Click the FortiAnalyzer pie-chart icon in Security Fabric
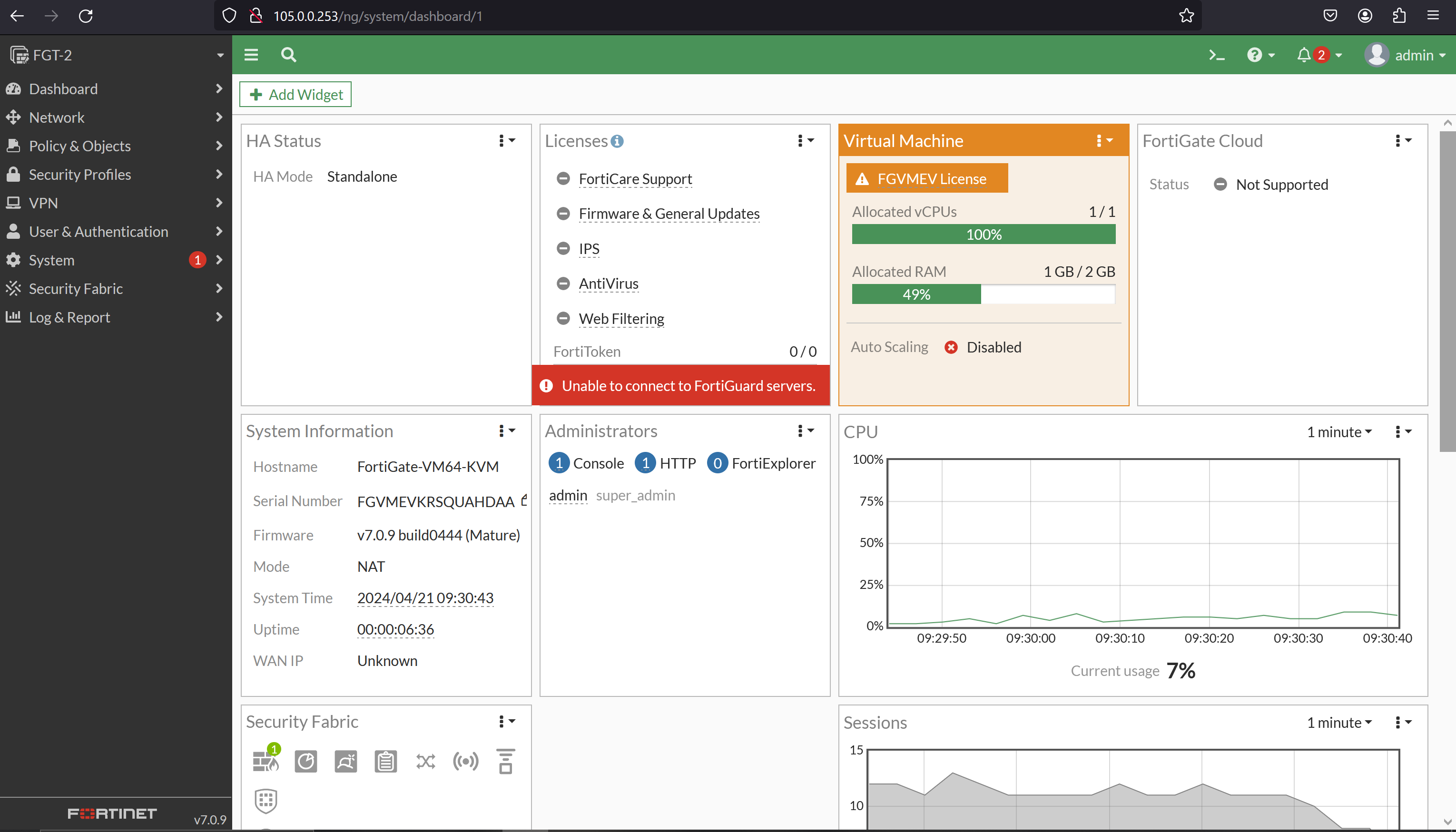Viewport: 1456px width, 832px height. 306,761
